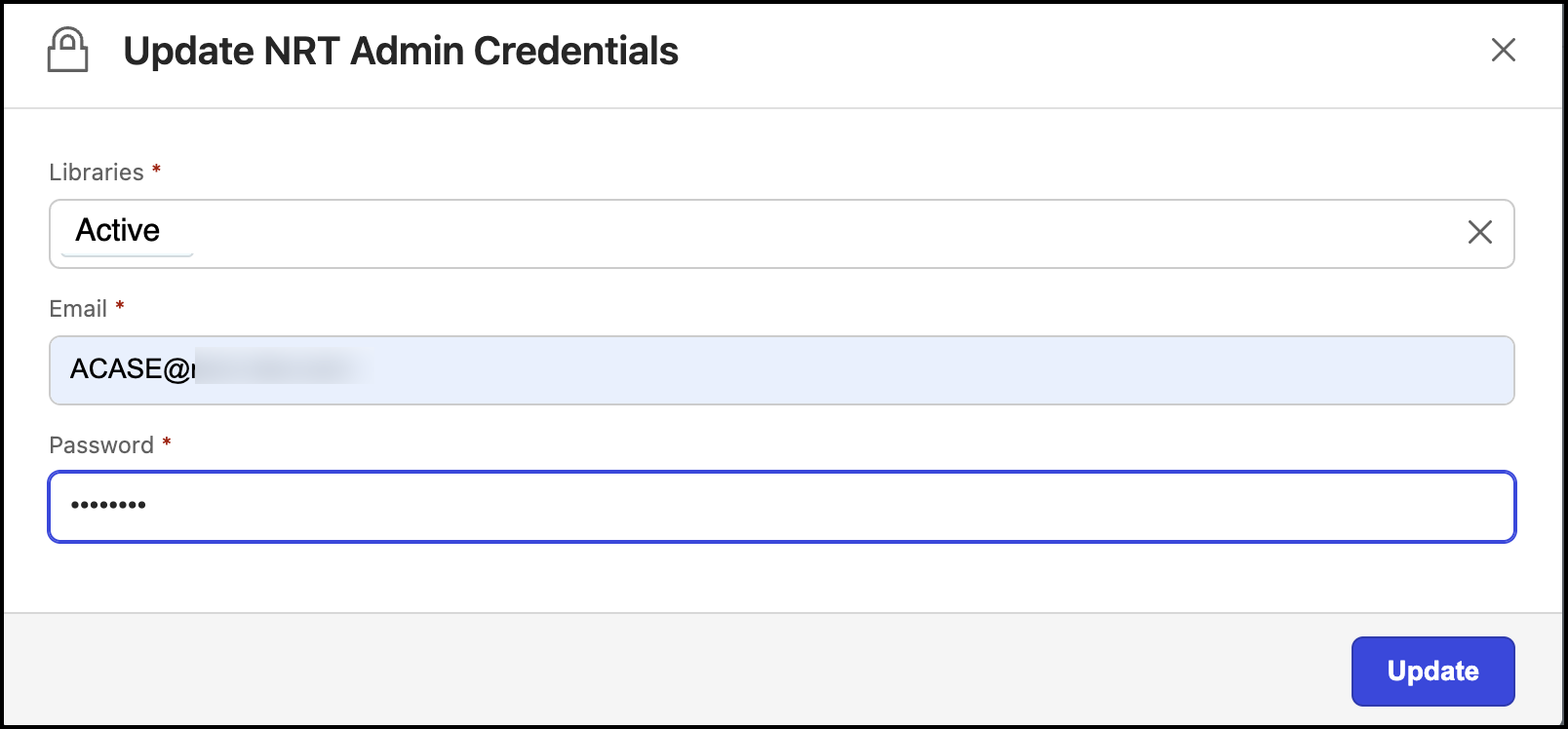This screenshot has height=729, width=1568.
Task: Click the empty white area below Password
Action: coord(780,577)
